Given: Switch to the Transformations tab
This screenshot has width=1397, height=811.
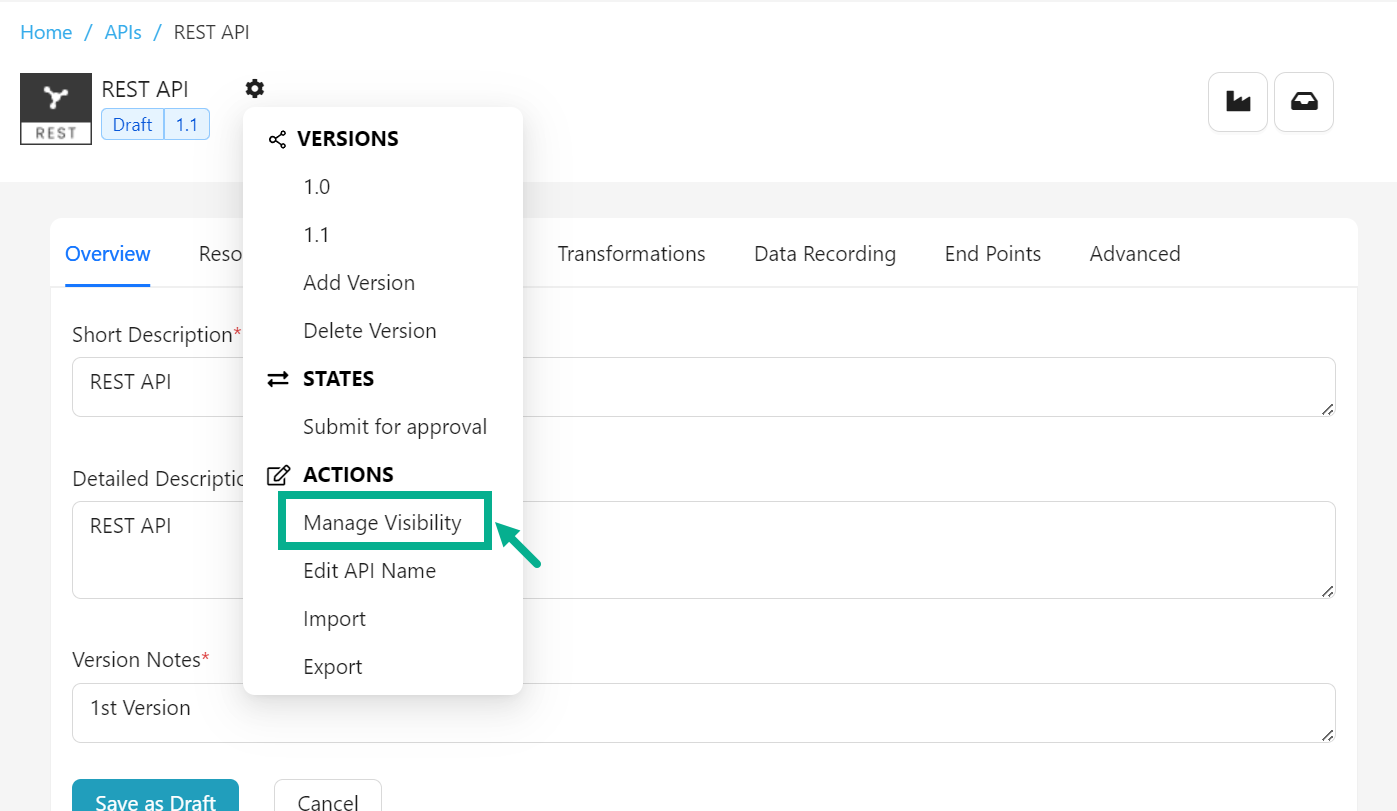Looking at the screenshot, I should 631,254.
